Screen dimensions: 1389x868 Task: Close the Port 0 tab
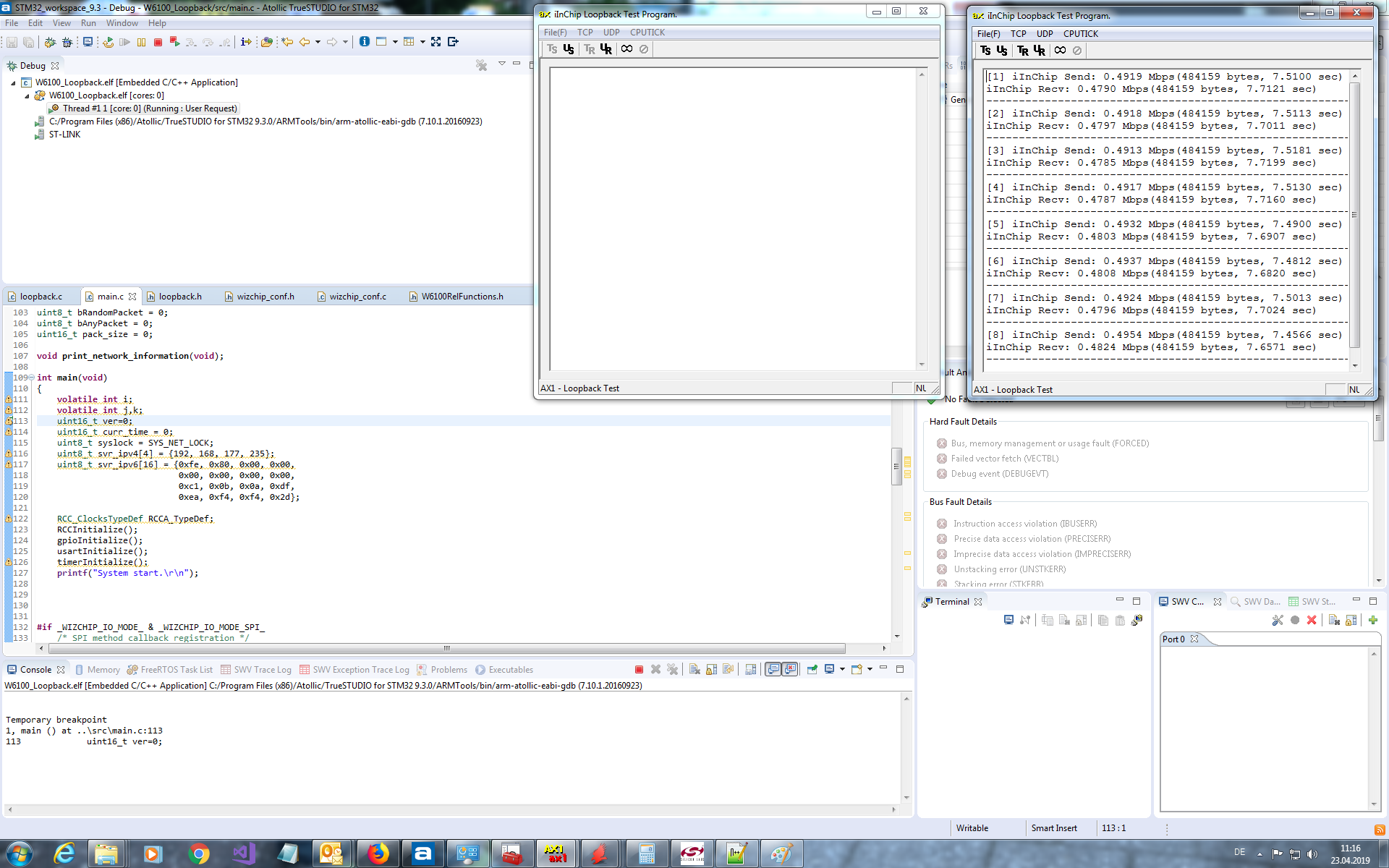(1194, 639)
